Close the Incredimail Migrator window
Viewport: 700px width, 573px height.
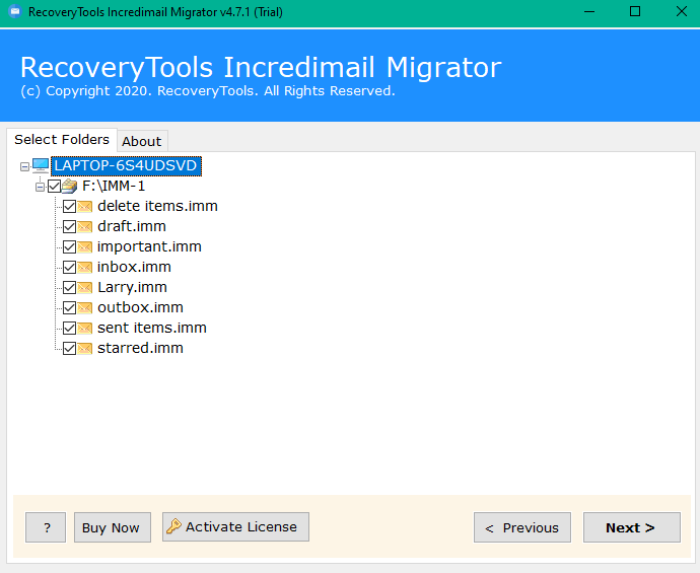(681, 12)
